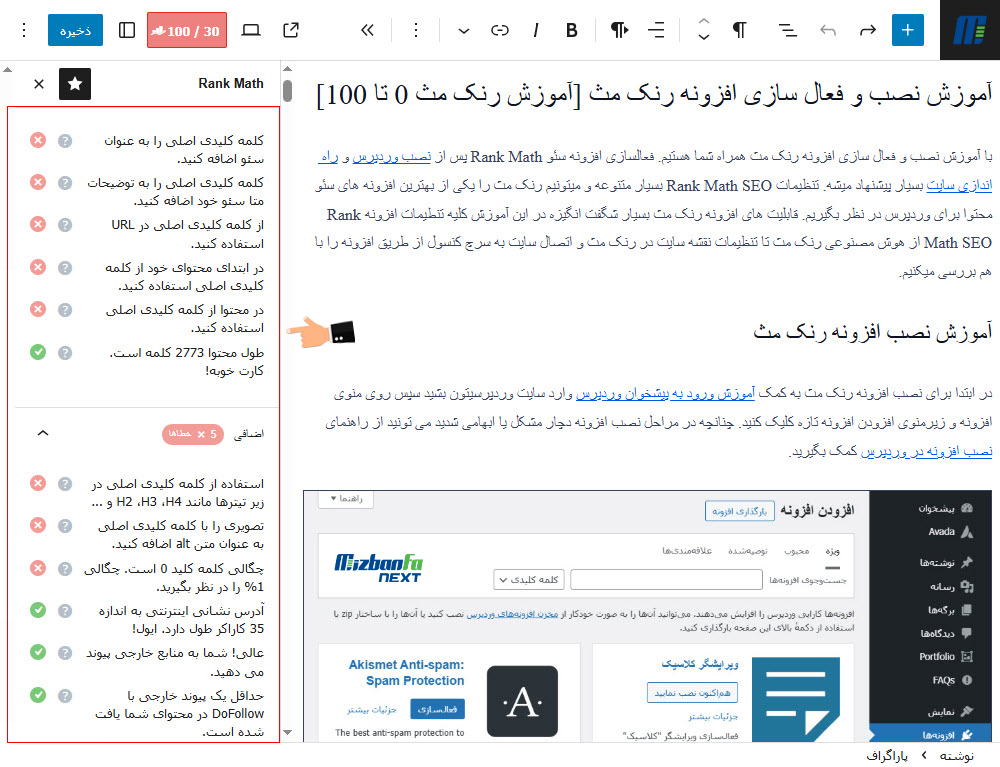Toggle the settings sidebar panel icon

[x=127, y=30]
